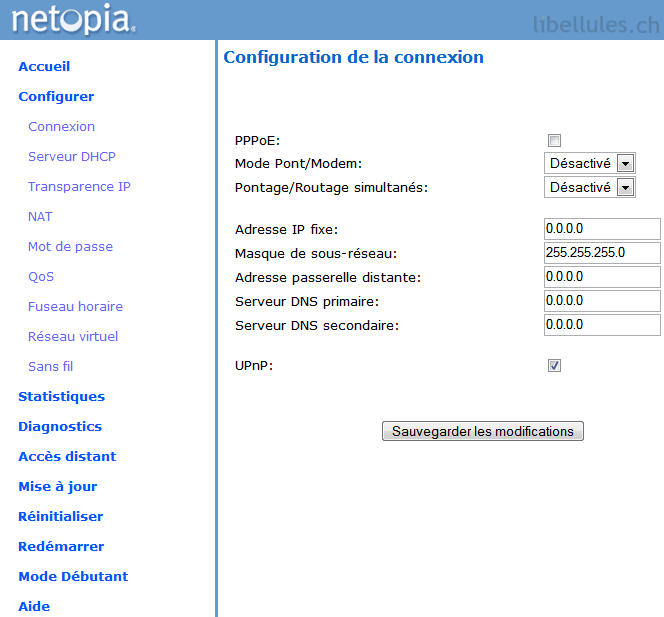Click the Serveur DNS primaire field
Viewport: 664px width, 617px height.
pos(602,301)
